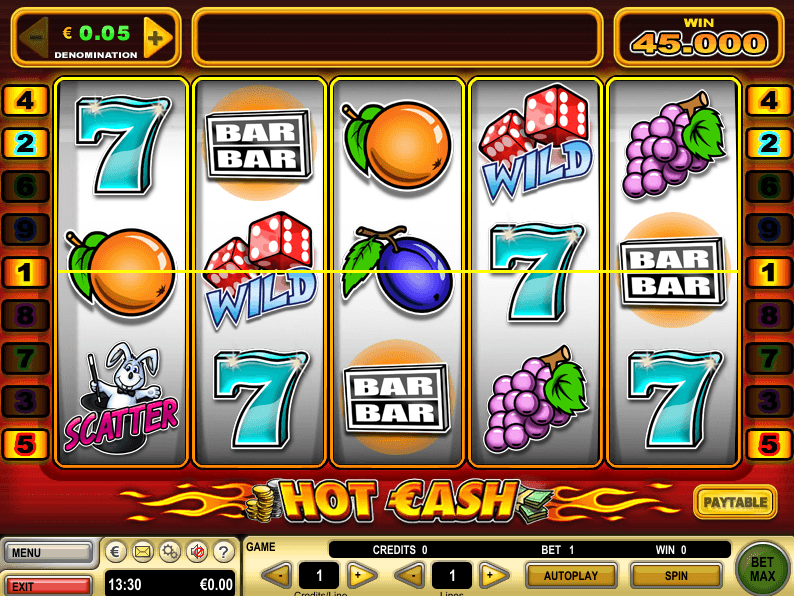794x596 pixels.
Task: Increase Credits/Line with plus arrow
Action: tap(362, 575)
